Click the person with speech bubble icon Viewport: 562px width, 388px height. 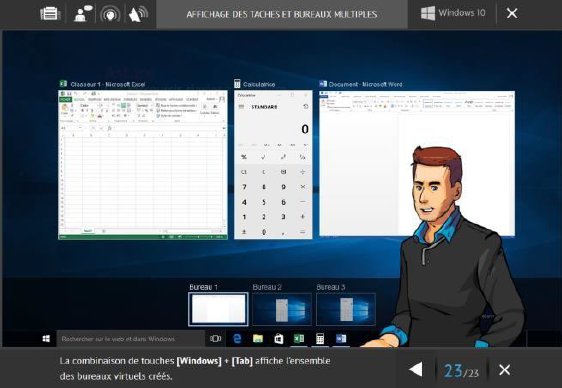[82, 14]
